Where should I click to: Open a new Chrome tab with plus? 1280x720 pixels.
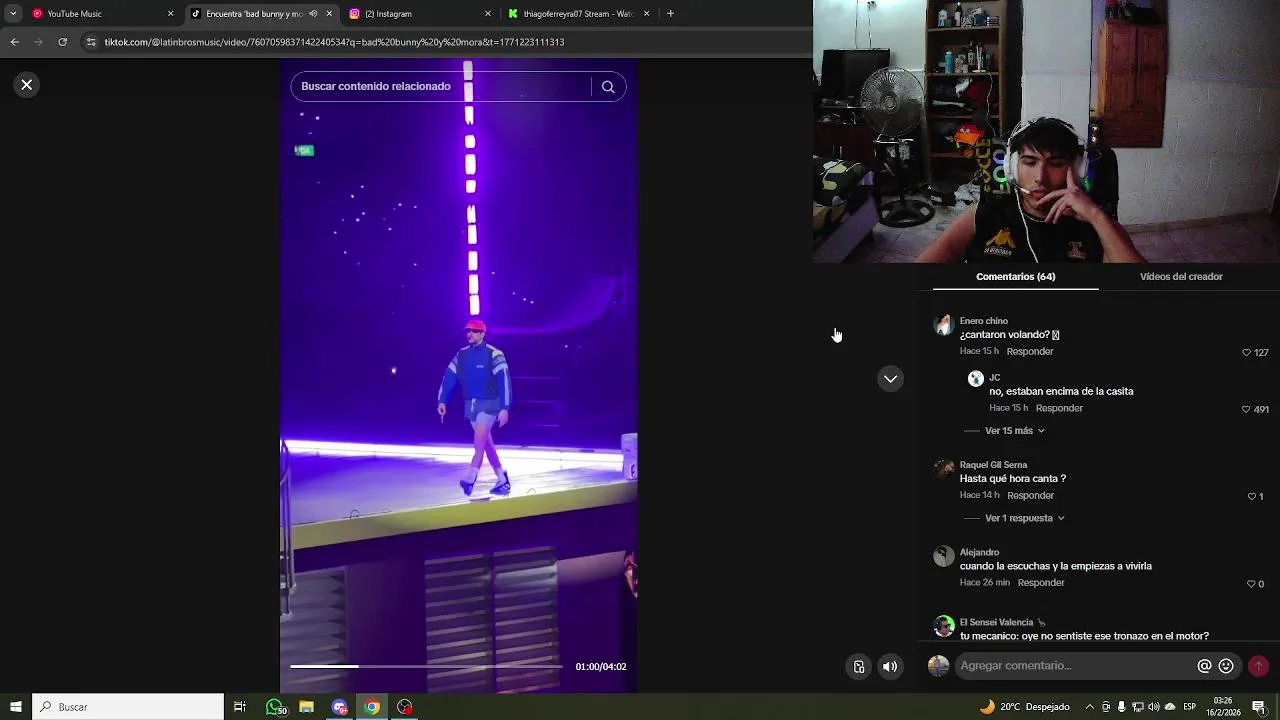click(x=670, y=14)
